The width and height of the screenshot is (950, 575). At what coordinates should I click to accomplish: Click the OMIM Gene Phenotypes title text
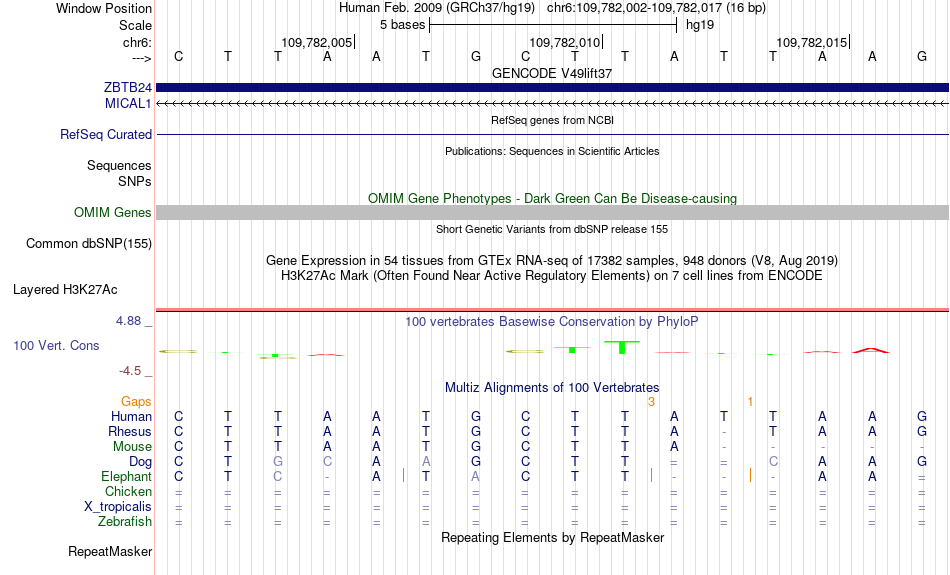click(x=552, y=198)
